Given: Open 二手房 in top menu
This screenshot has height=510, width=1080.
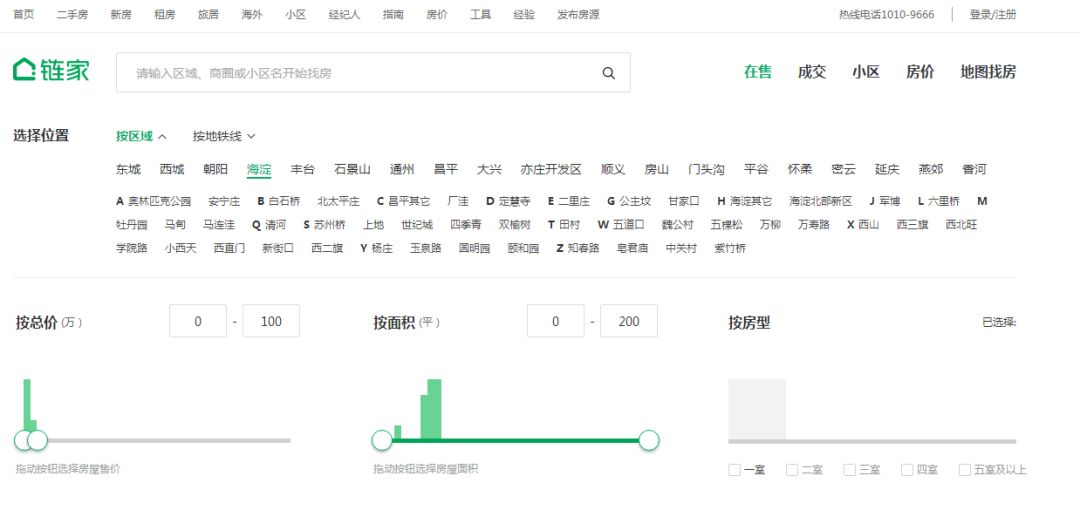Looking at the screenshot, I should pyautogui.click(x=72, y=14).
